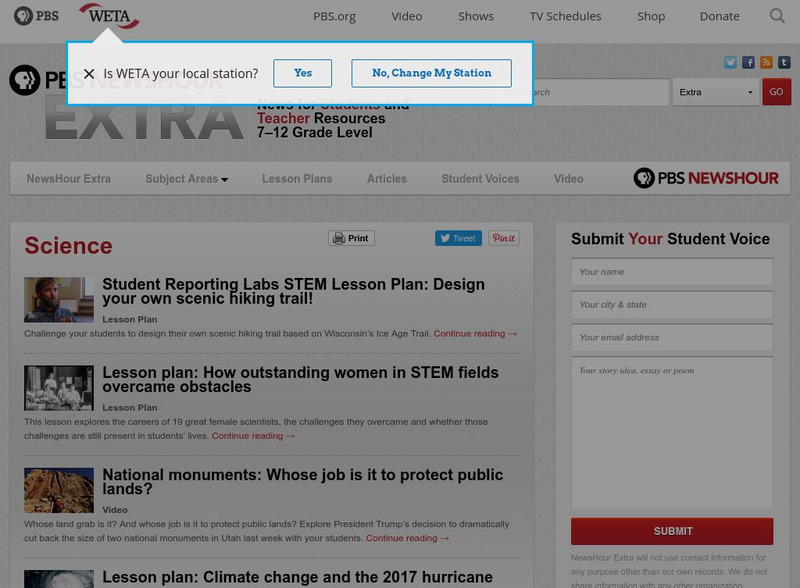Click the Your email address field
This screenshot has width=800, height=588.
[671, 337]
